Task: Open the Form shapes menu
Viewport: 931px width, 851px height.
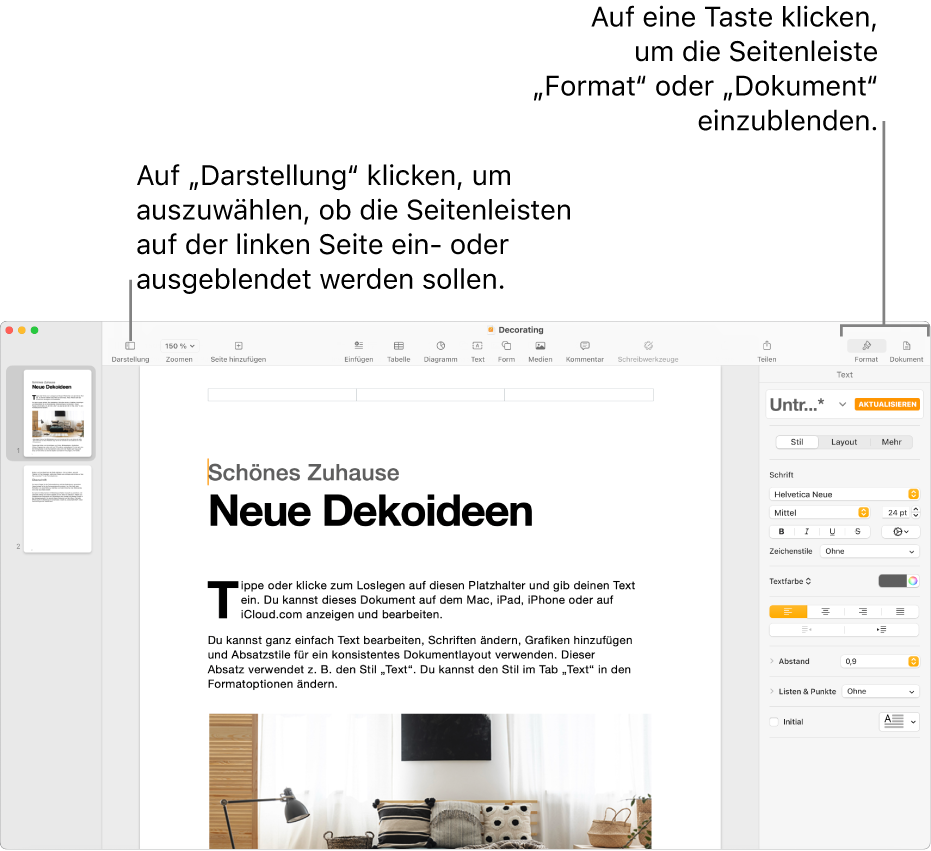Action: [506, 346]
